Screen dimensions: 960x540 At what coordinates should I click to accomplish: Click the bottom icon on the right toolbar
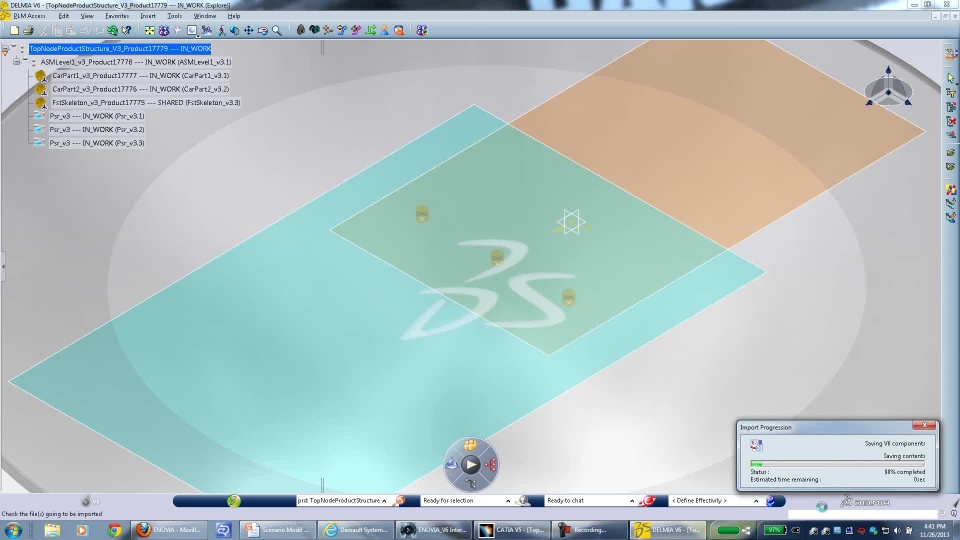951,217
